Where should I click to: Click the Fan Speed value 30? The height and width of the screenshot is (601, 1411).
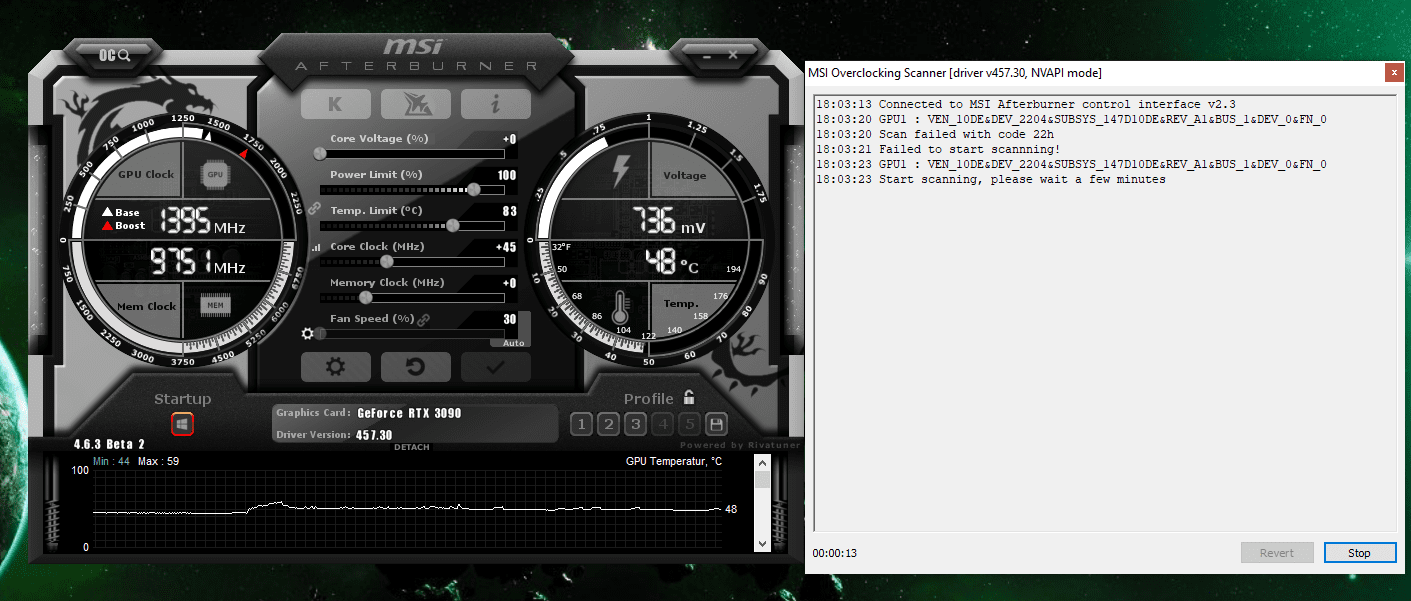tap(510, 319)
